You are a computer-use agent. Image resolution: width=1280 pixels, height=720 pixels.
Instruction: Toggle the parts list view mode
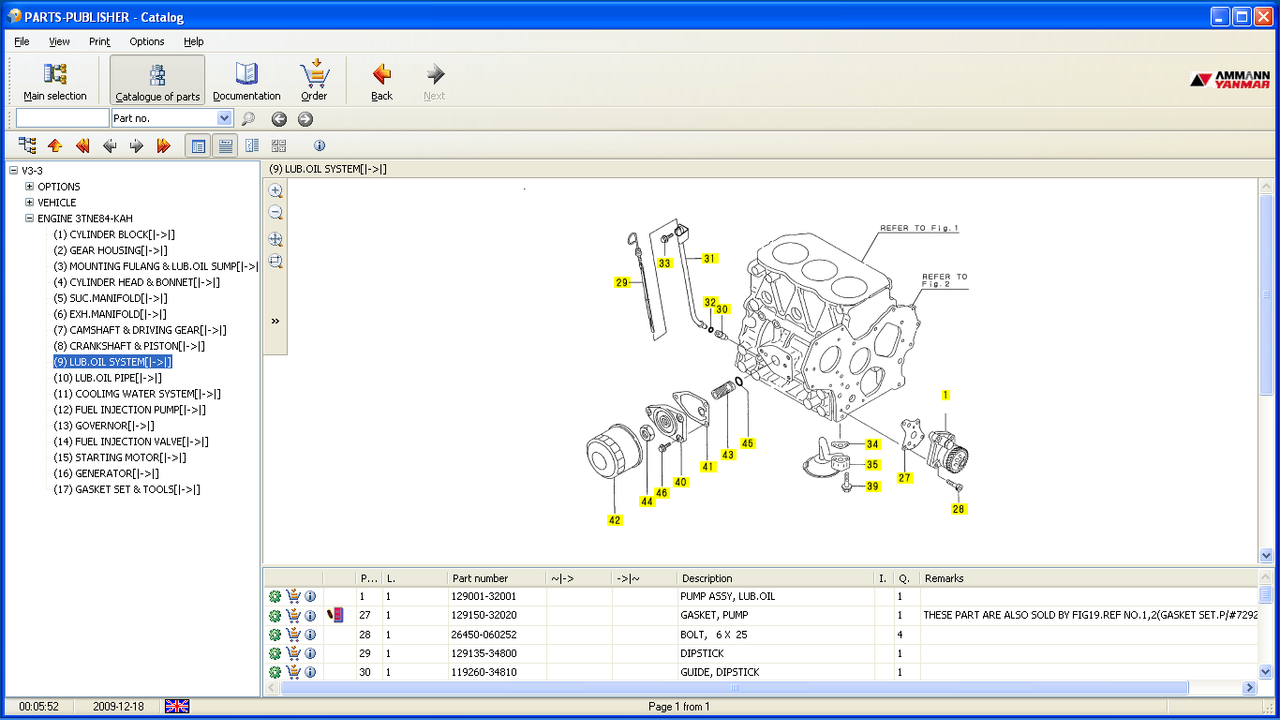(x=198, y=146)
